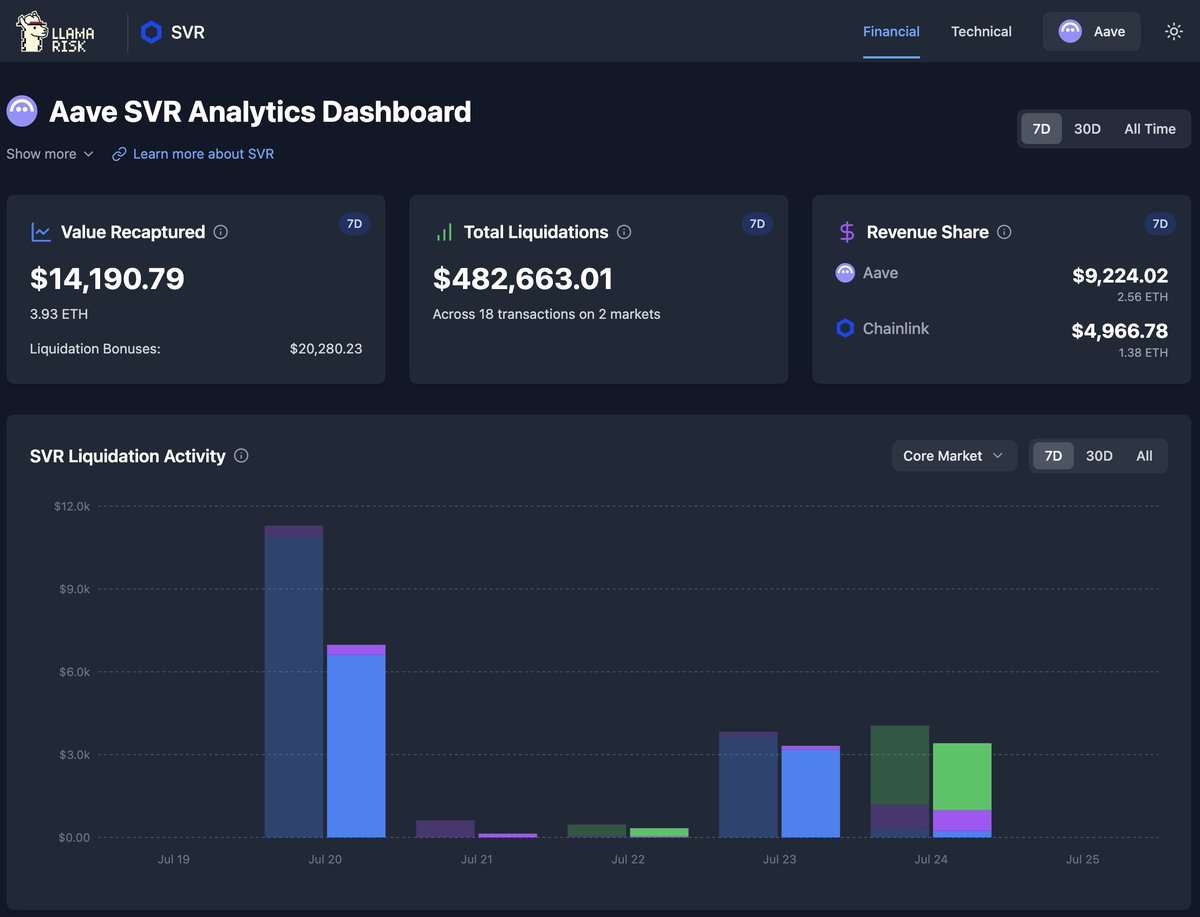Screen dimensions: 1200x917
Task: Click the 7D badge on Total Liquidations card
Action: [757, 224]
